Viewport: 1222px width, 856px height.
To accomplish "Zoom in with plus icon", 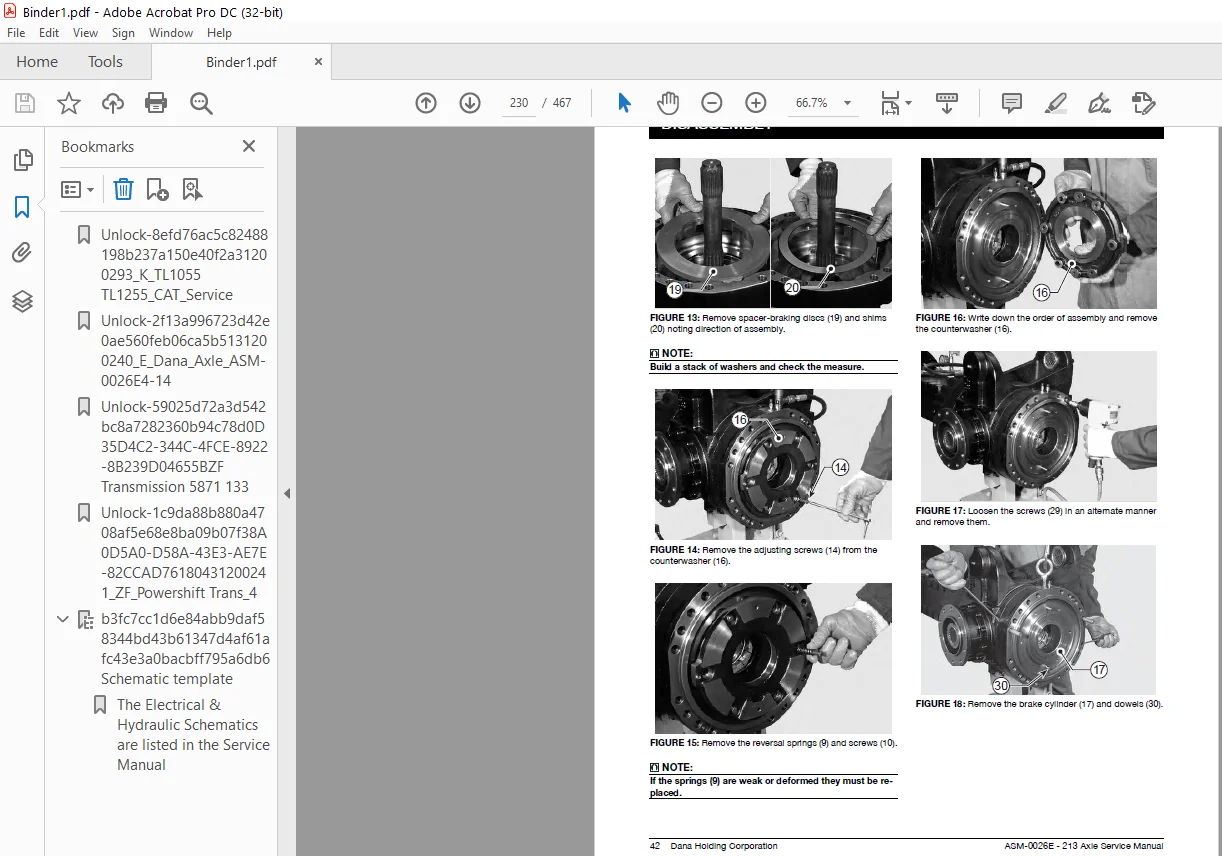I will [756, 103].
